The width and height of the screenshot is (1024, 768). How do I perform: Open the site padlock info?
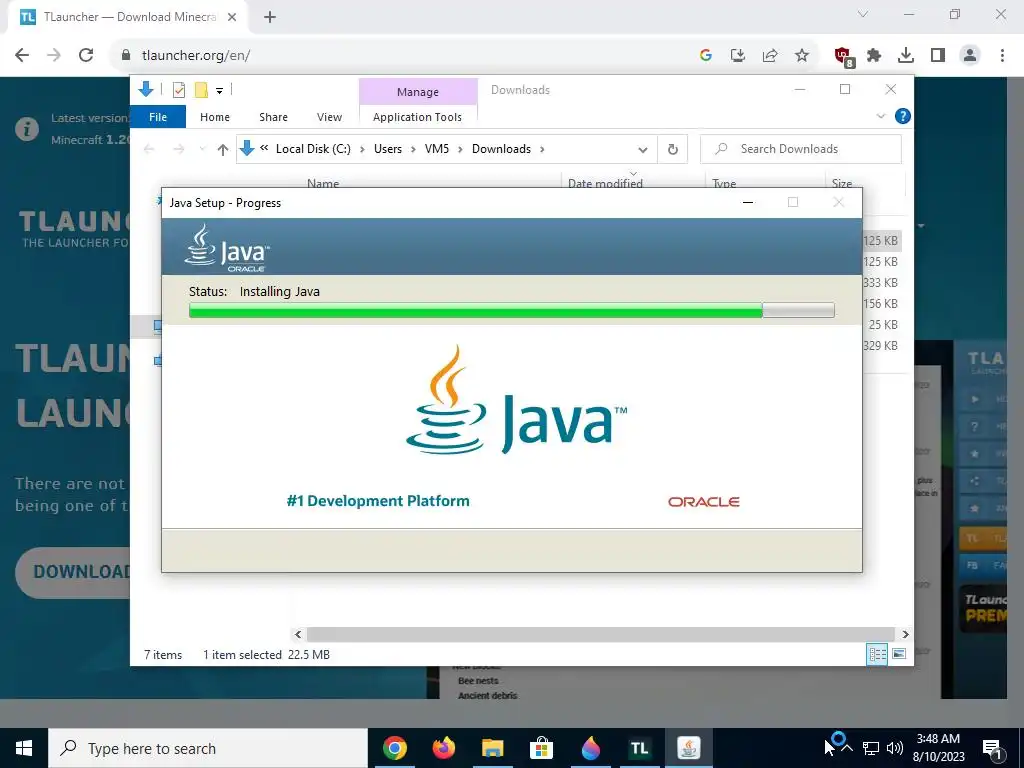coord(126,56)
